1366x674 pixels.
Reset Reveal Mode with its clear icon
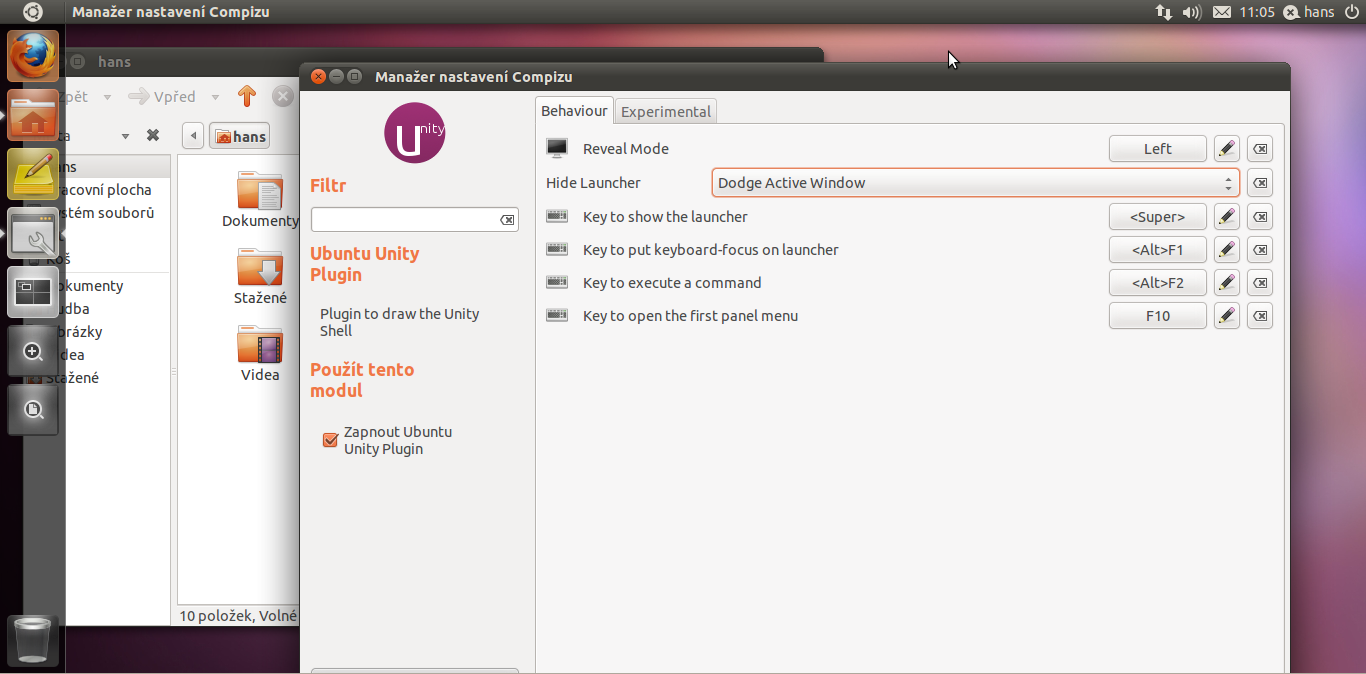(x=1260, y=149)
